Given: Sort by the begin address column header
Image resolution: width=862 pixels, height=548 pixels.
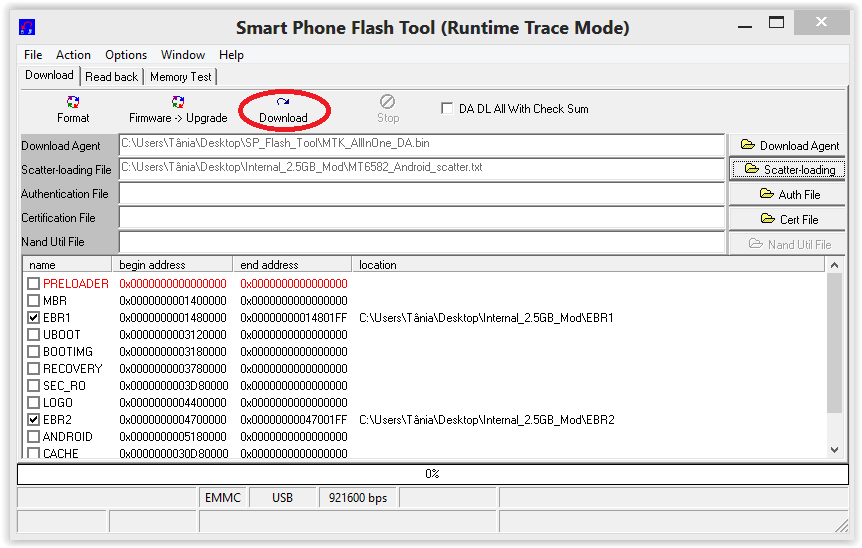Looking at the screenshot, I should 172,265.
